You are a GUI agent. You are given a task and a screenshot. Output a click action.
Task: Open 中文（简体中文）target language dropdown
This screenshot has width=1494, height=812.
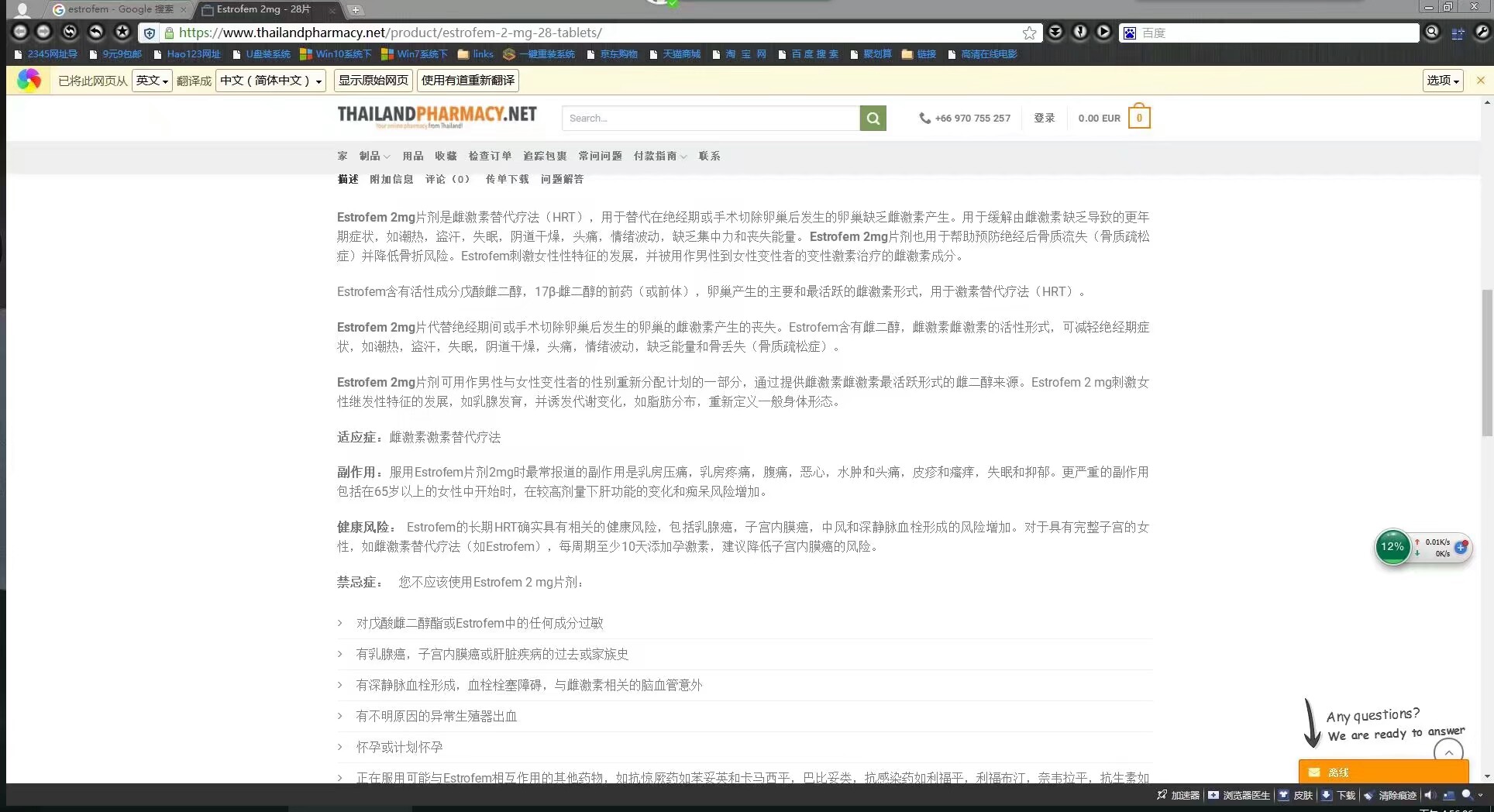pos(271,81)
